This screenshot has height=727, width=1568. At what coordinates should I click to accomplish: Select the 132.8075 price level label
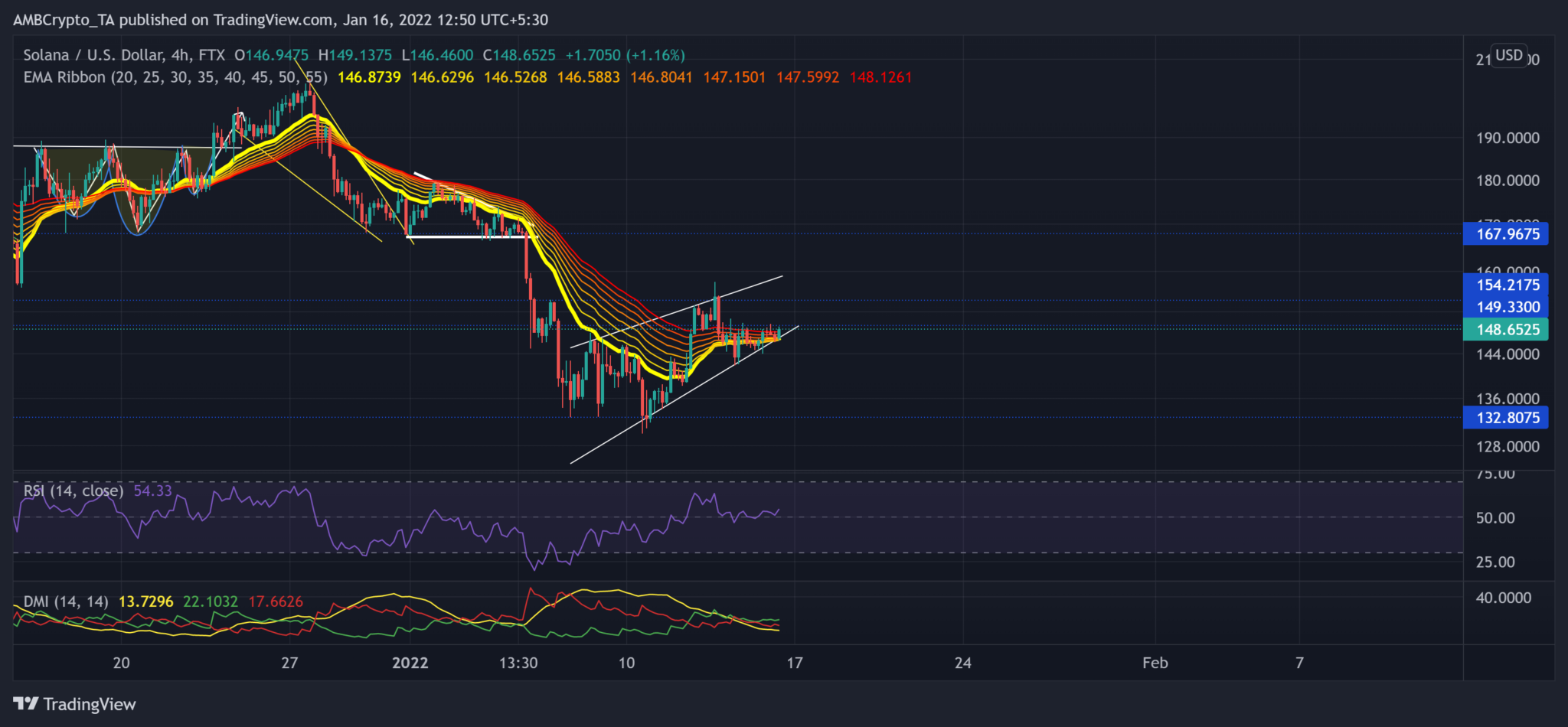[1506, 418]
